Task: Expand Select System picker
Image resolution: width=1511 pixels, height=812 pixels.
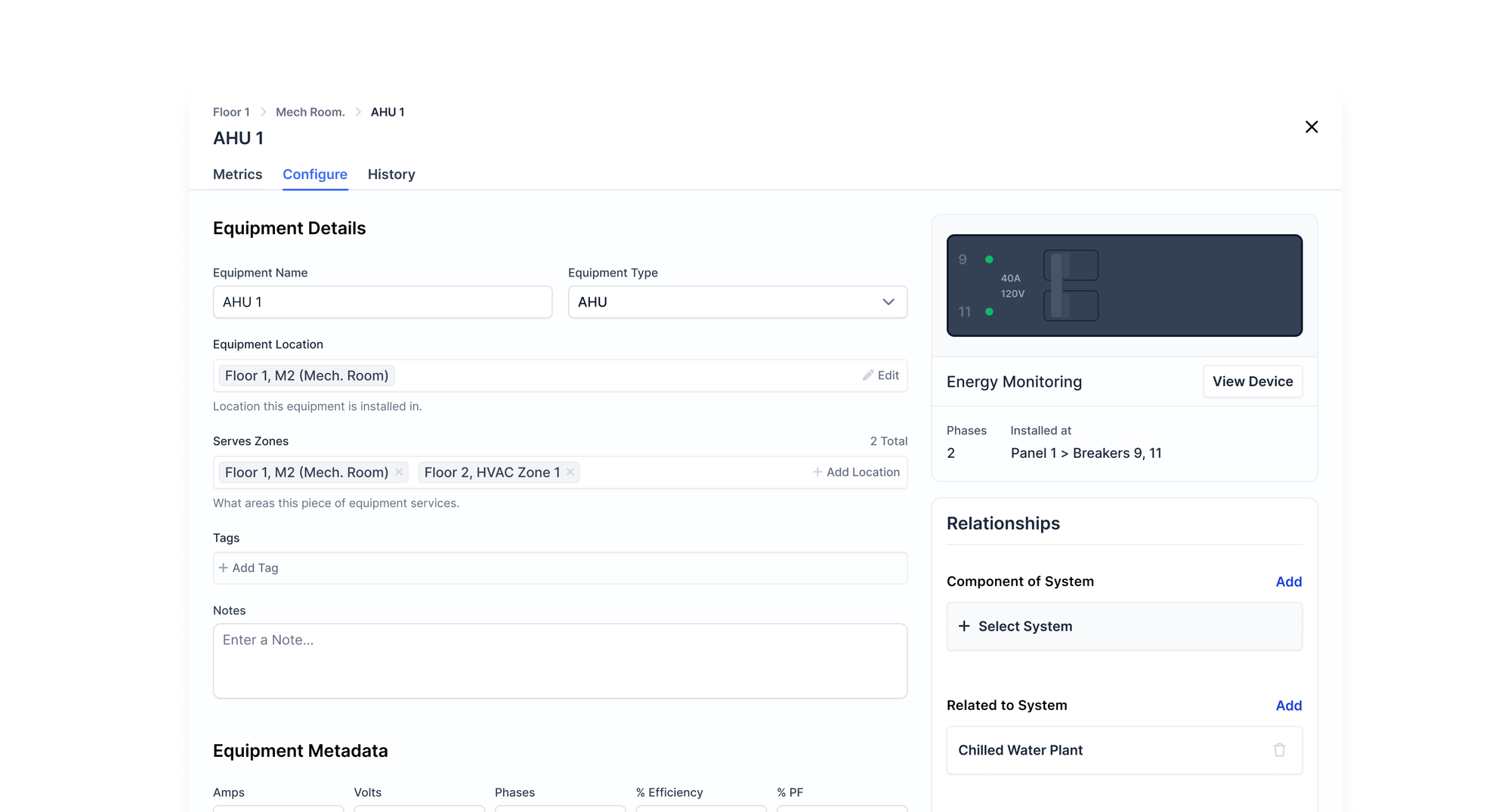Action: [x=1123, y=626]
